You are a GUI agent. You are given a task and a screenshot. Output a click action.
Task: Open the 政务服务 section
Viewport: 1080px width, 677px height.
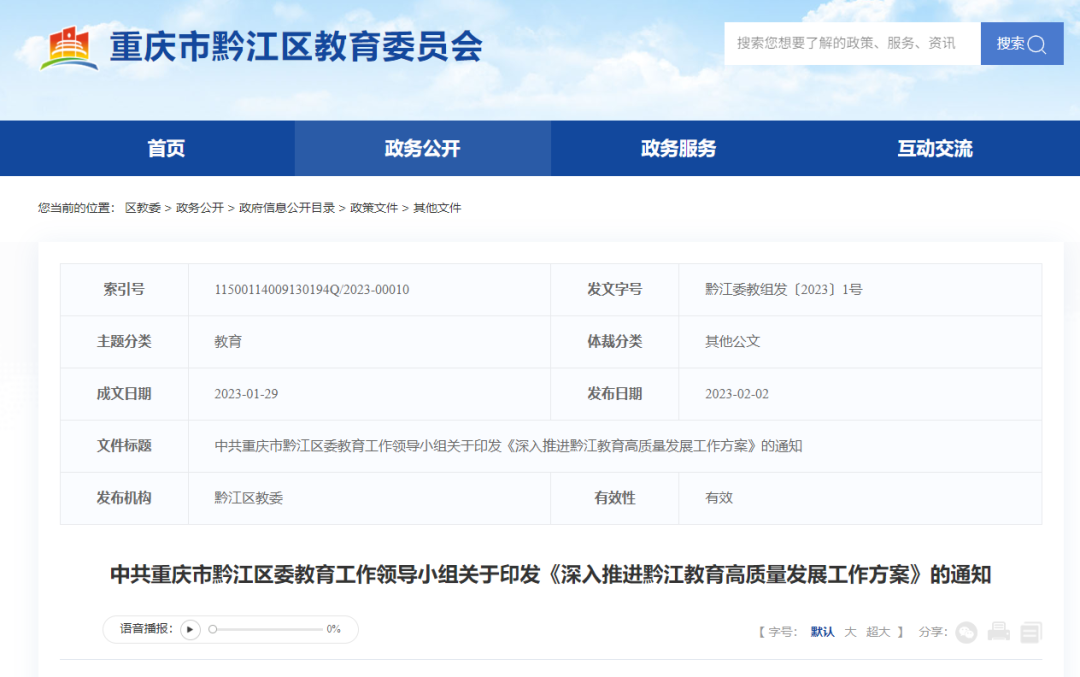pos(677,148)
